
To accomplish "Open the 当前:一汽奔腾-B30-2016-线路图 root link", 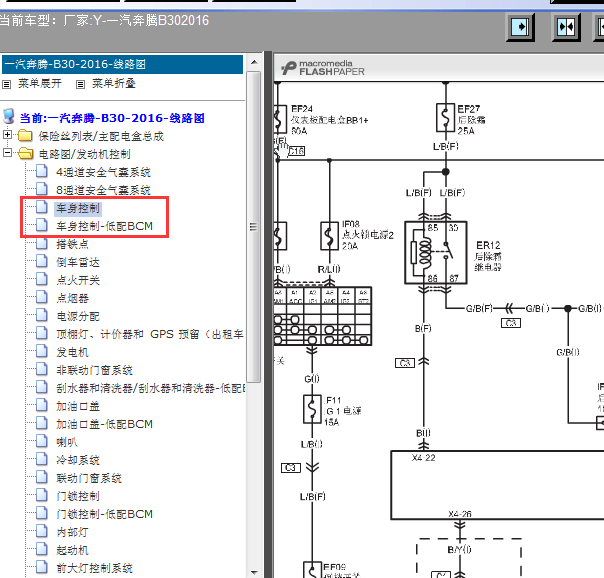I will click(112, 118).
